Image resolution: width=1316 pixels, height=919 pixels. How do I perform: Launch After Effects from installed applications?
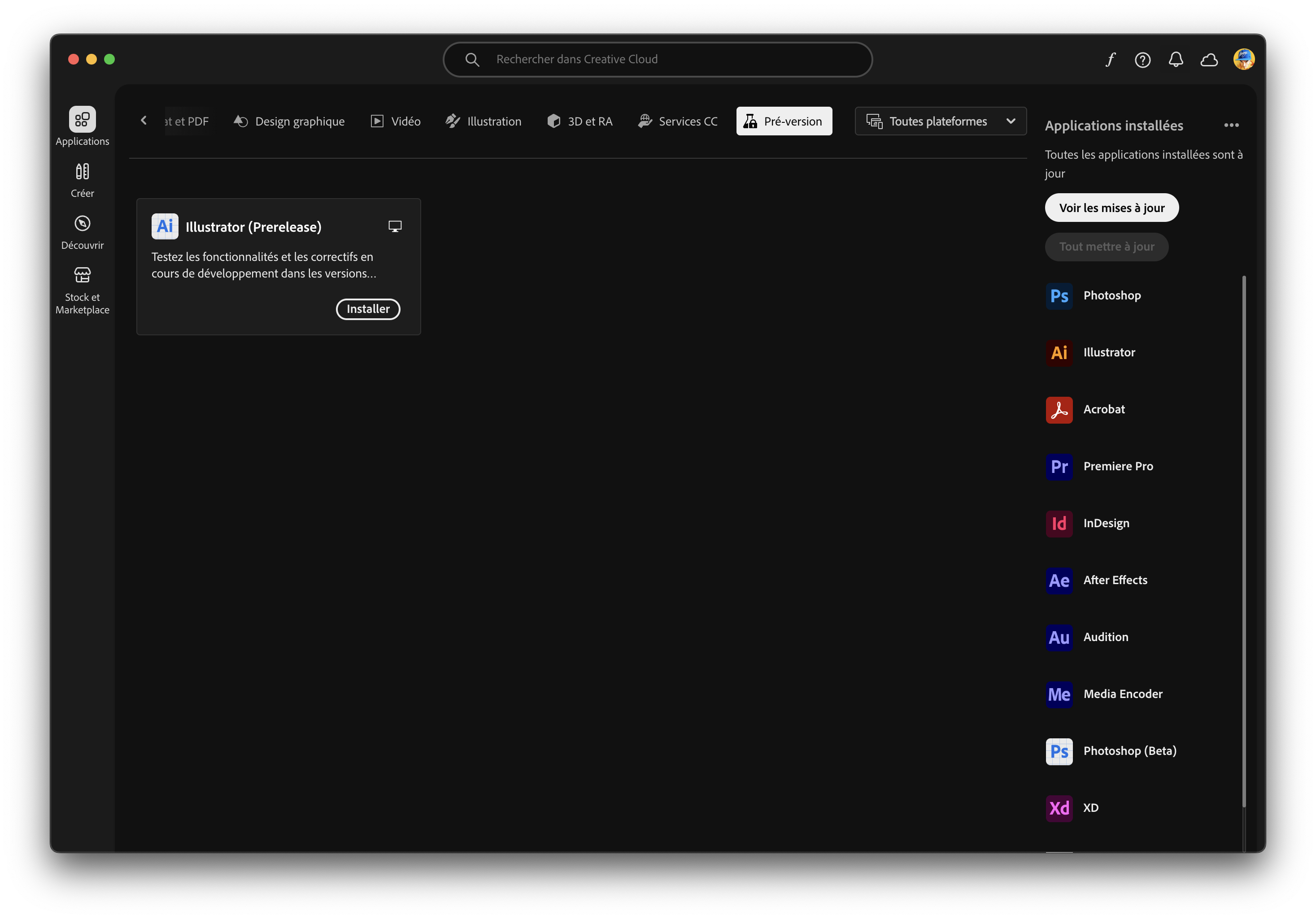coord(1114,580)
